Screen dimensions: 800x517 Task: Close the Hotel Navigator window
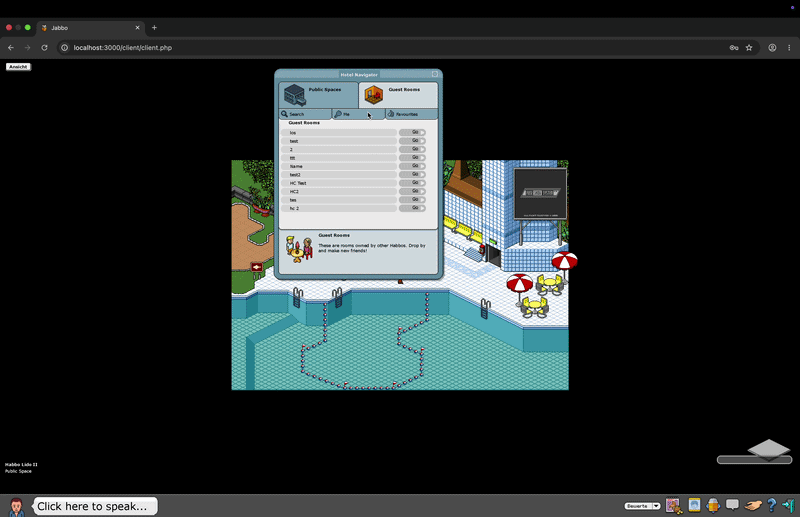click(x=435, y=74)
